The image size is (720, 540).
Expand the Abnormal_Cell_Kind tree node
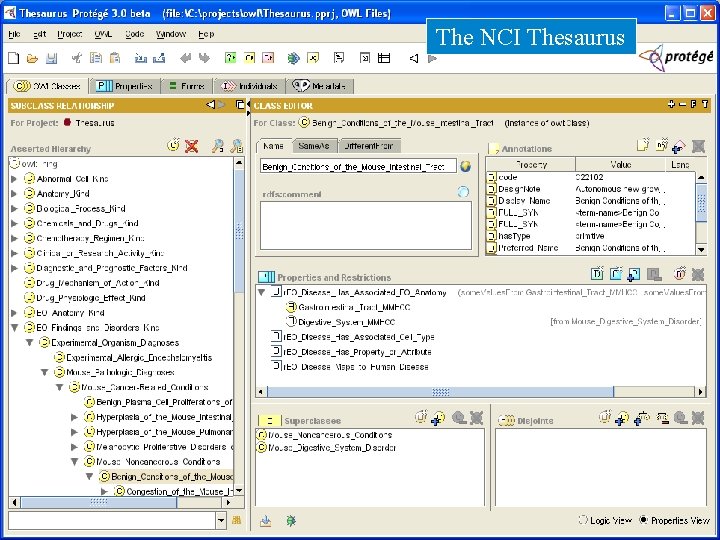(14, 179)
